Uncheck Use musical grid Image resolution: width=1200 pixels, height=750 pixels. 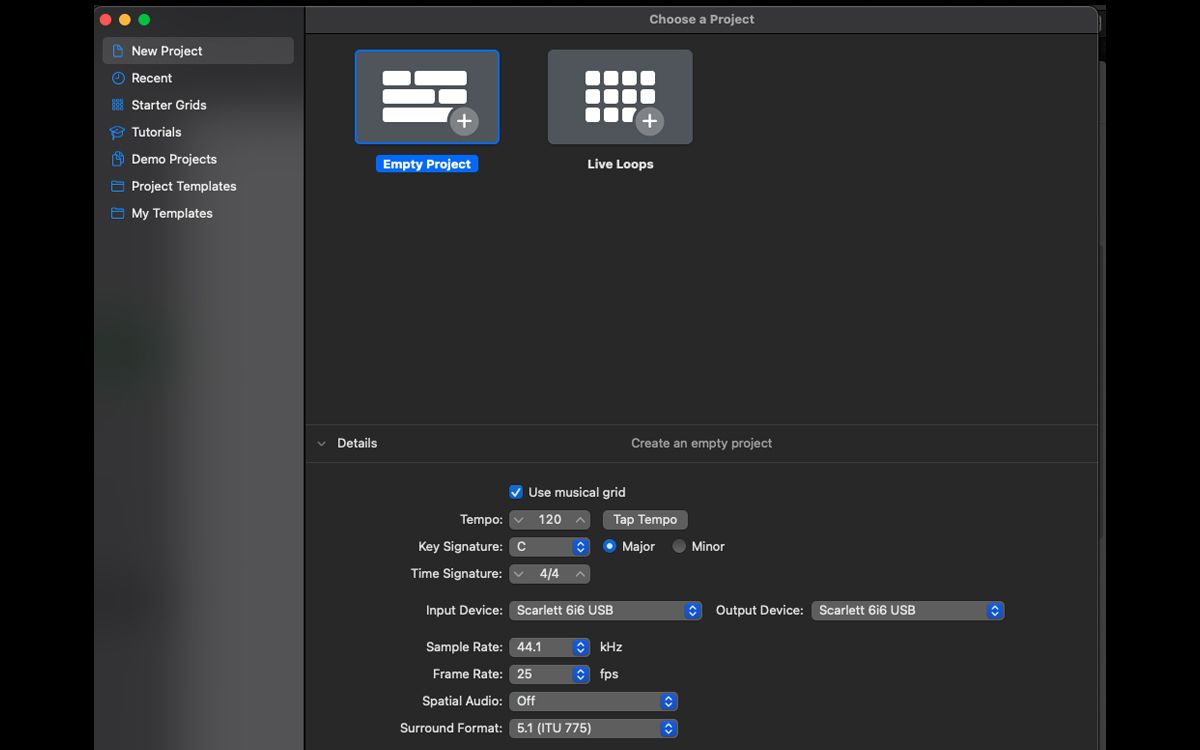(516, 492)
